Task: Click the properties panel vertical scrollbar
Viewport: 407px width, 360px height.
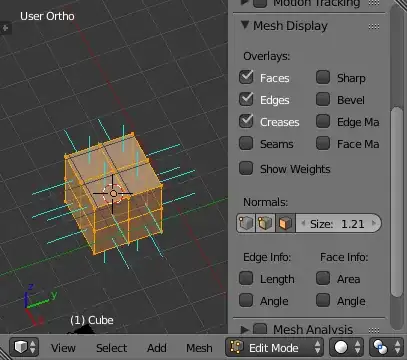Action: (x=396, y=202)
